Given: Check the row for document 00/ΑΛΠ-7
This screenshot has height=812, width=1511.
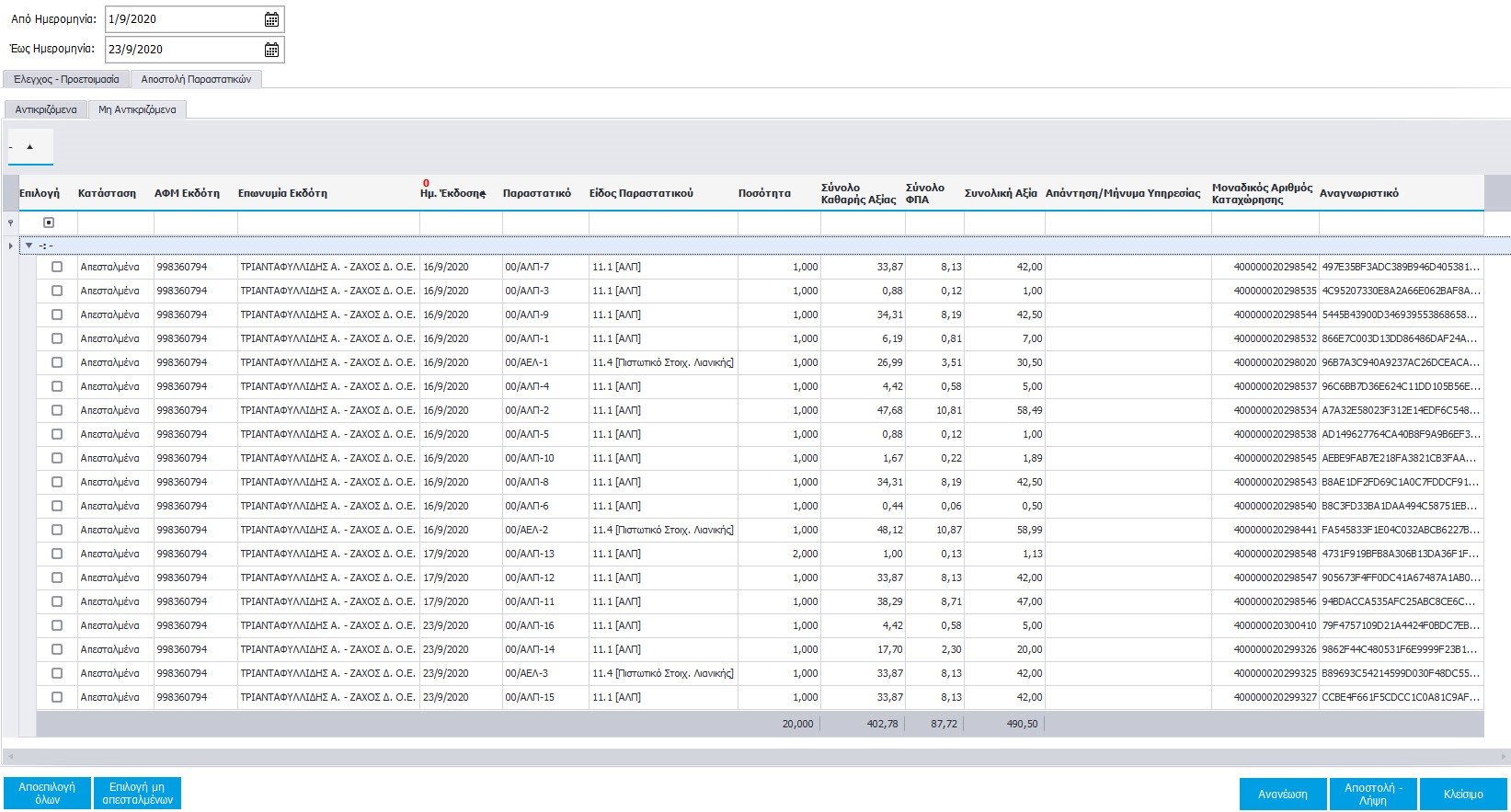Looking at the screenshot, I should [57, 267].
